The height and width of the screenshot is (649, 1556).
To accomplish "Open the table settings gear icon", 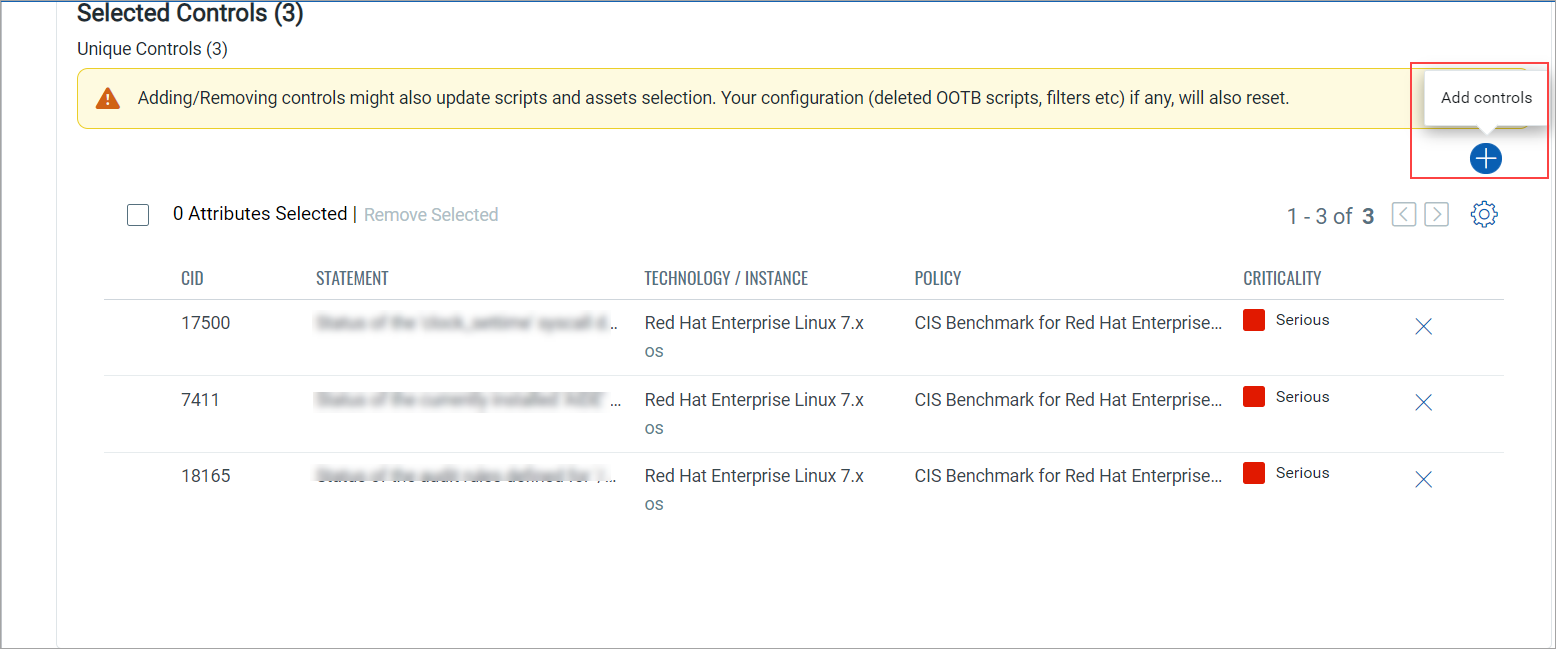I will click(1484, 214).
